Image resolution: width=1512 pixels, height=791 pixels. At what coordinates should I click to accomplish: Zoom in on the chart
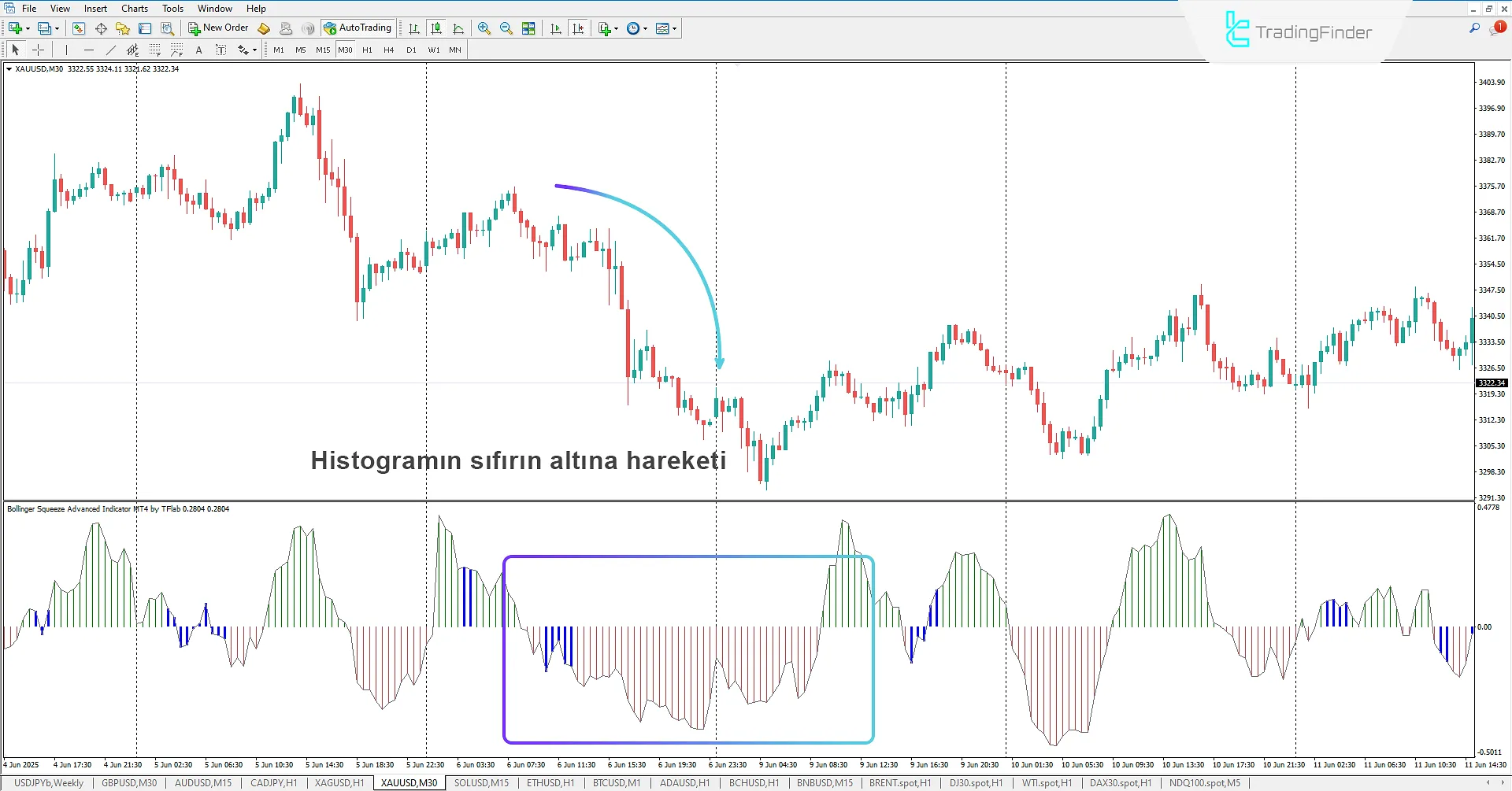[x=484, y=28]
